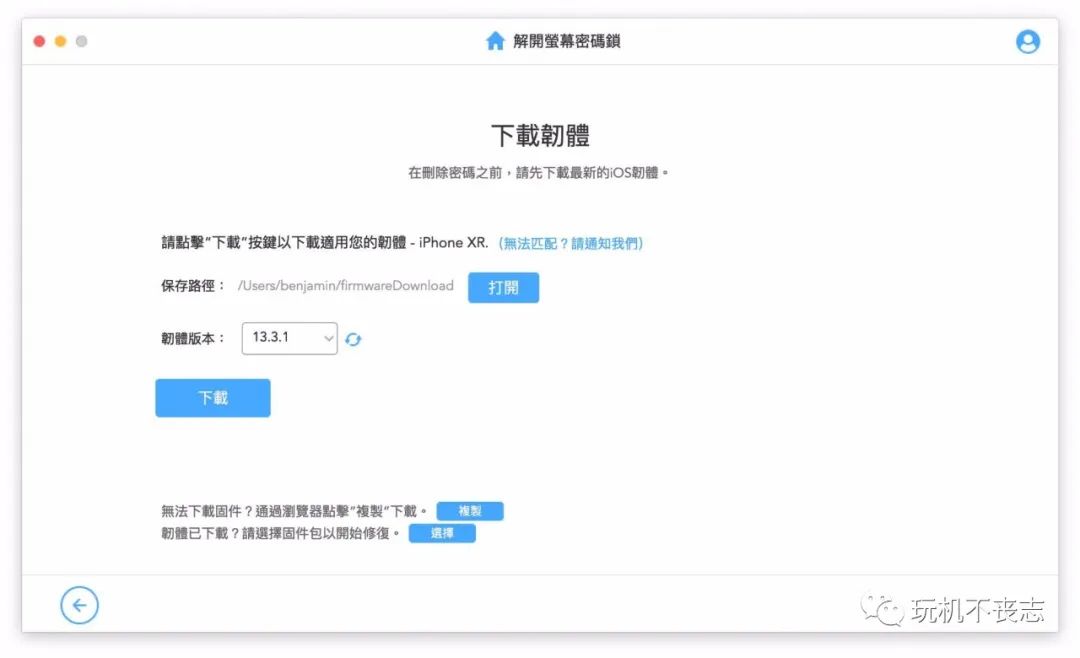Open the user account profile icon

1028,42
